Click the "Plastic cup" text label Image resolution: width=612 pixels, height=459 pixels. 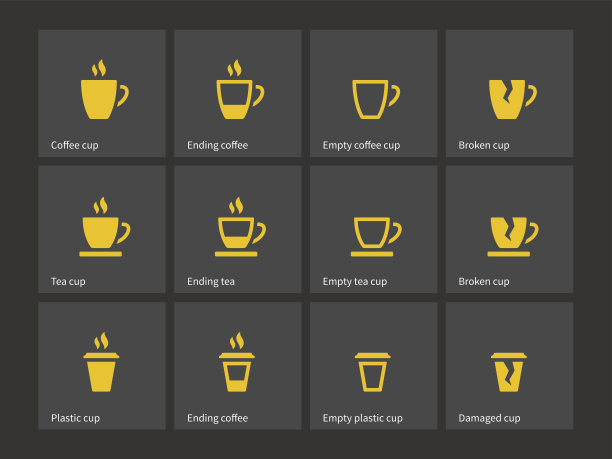(x=75, y=418)
